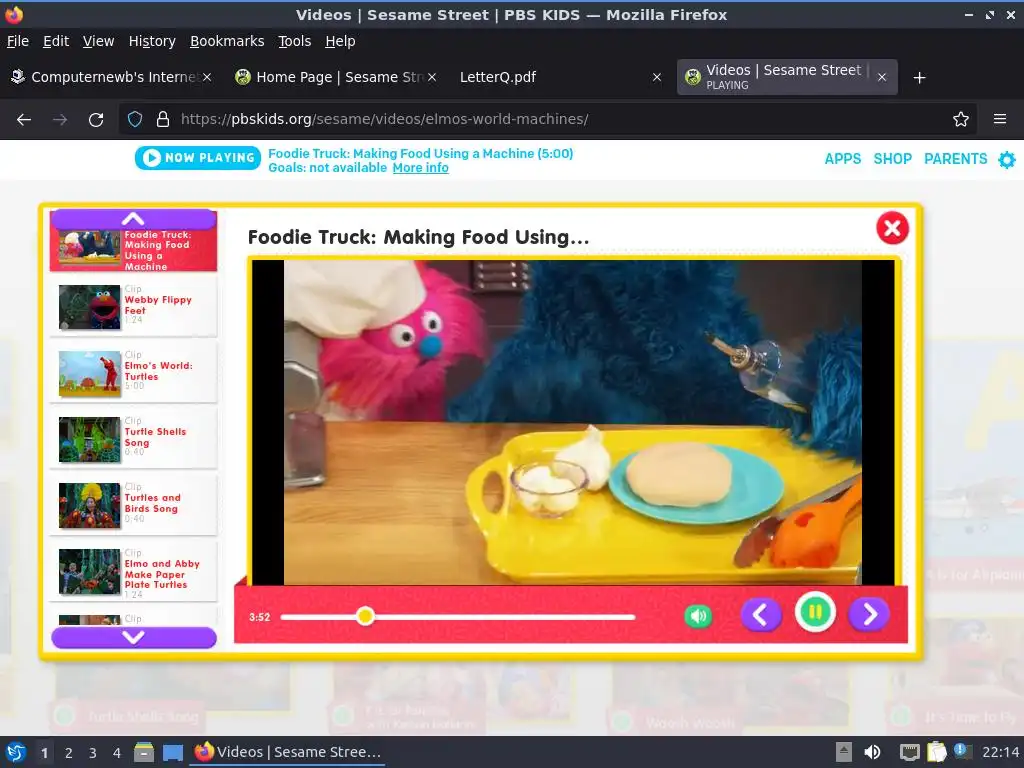The width and height of the screenshot is (1024, 768).
Task: Open the network monitor tray icon
Action: tap(909, 752)
